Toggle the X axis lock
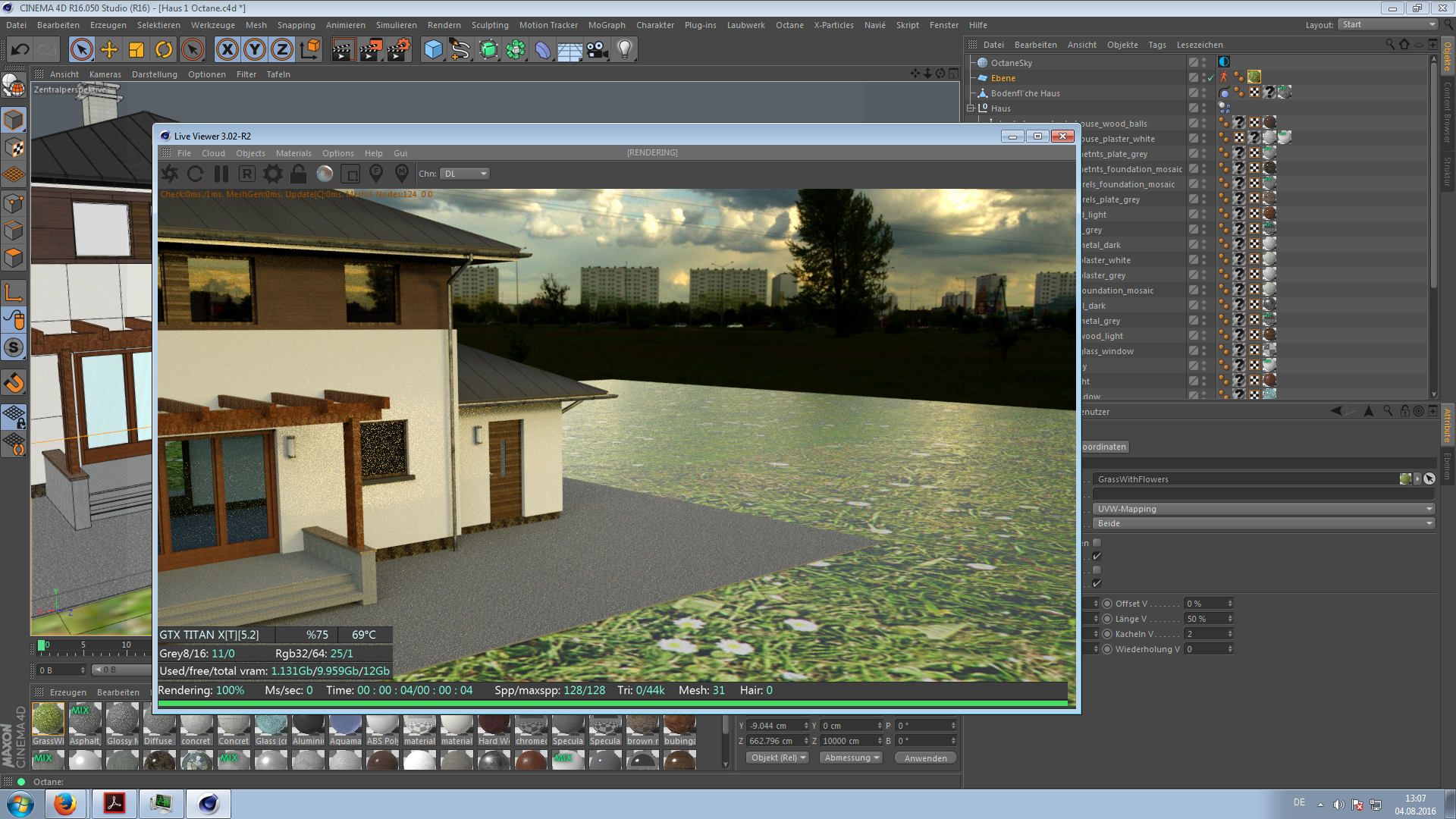Viewport: 1456px width, 819px height. click(227, 50)
